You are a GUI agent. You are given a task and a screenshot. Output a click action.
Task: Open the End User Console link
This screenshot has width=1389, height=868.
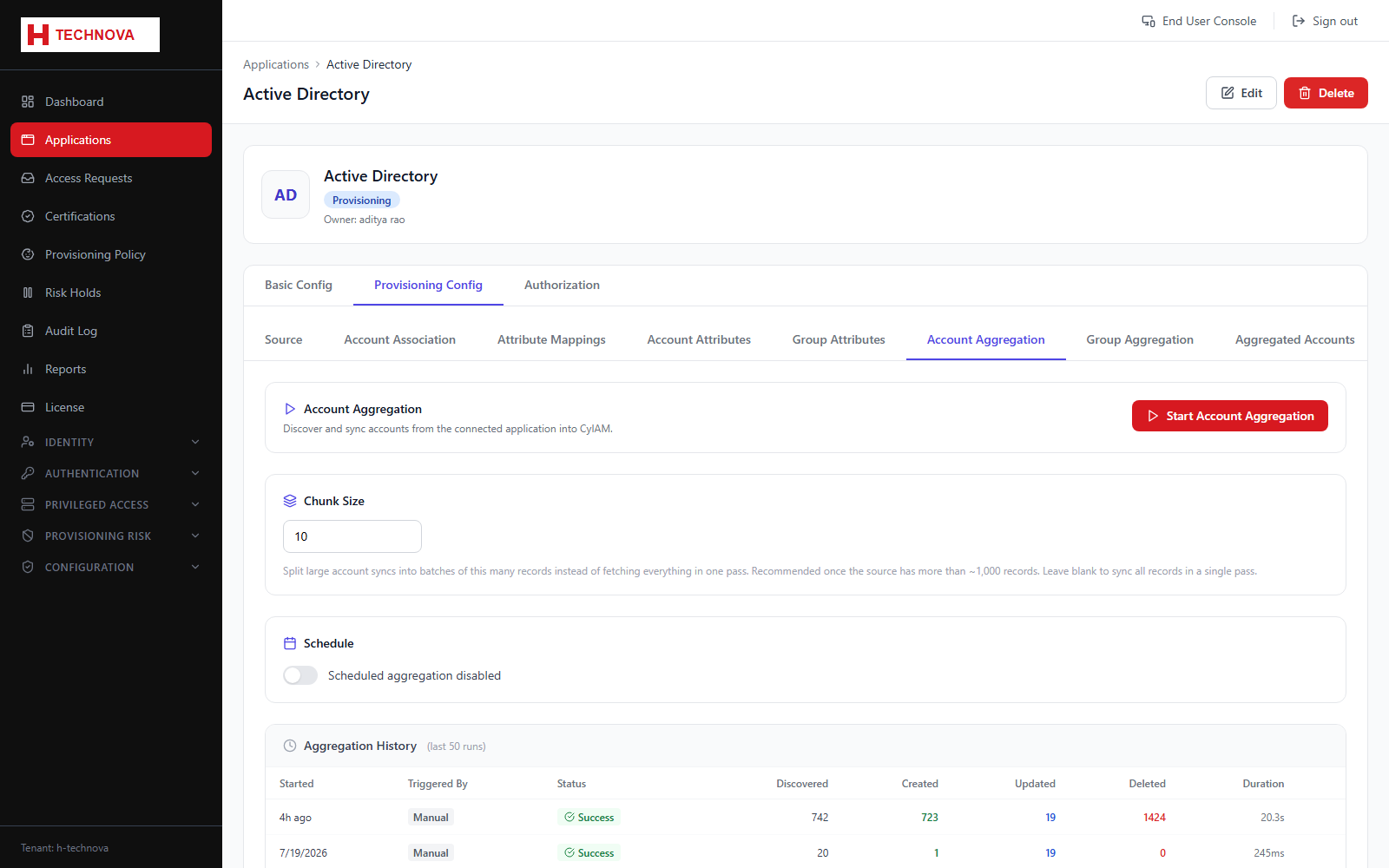point(1199,21)
